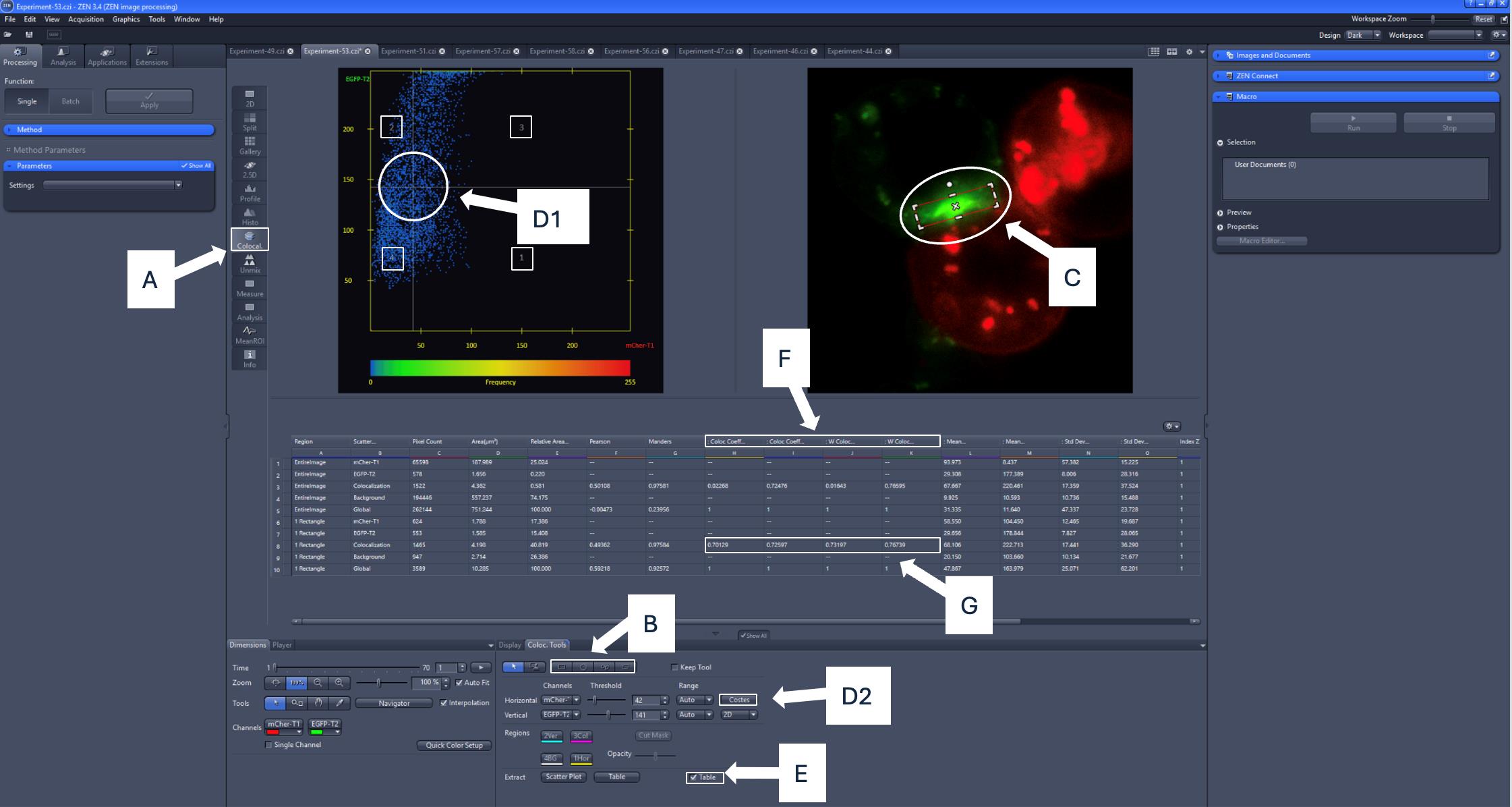Select the circle region drawing tool
Viewport: 1512px width, 807px height.
tap(583, 667)
